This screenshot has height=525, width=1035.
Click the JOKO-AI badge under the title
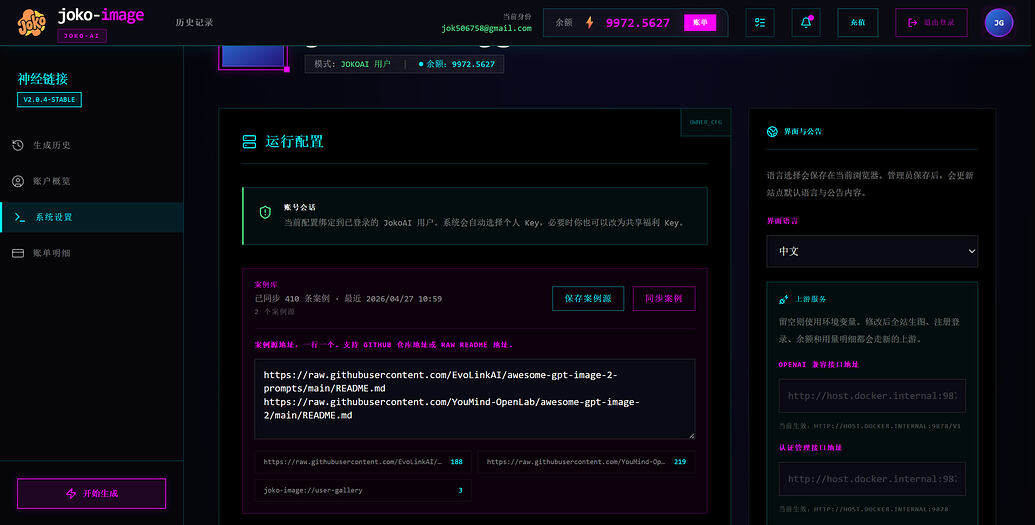(x=82, y=36)
